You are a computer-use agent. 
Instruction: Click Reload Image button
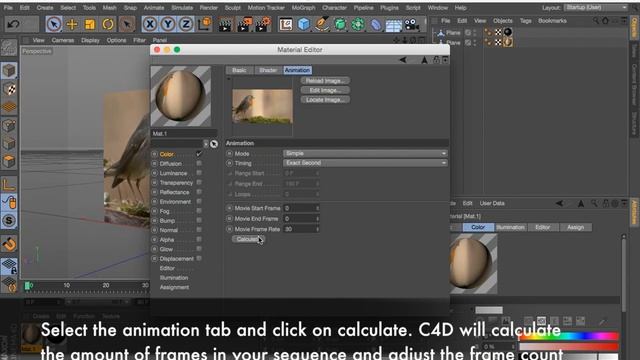[x=325, y=81]
